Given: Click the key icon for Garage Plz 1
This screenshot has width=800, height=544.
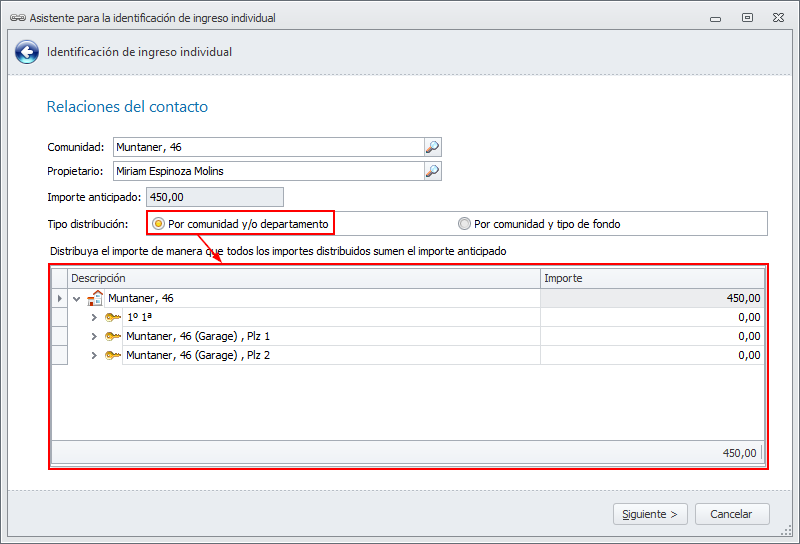Looking at the screenshot, I should pos(113,336).
